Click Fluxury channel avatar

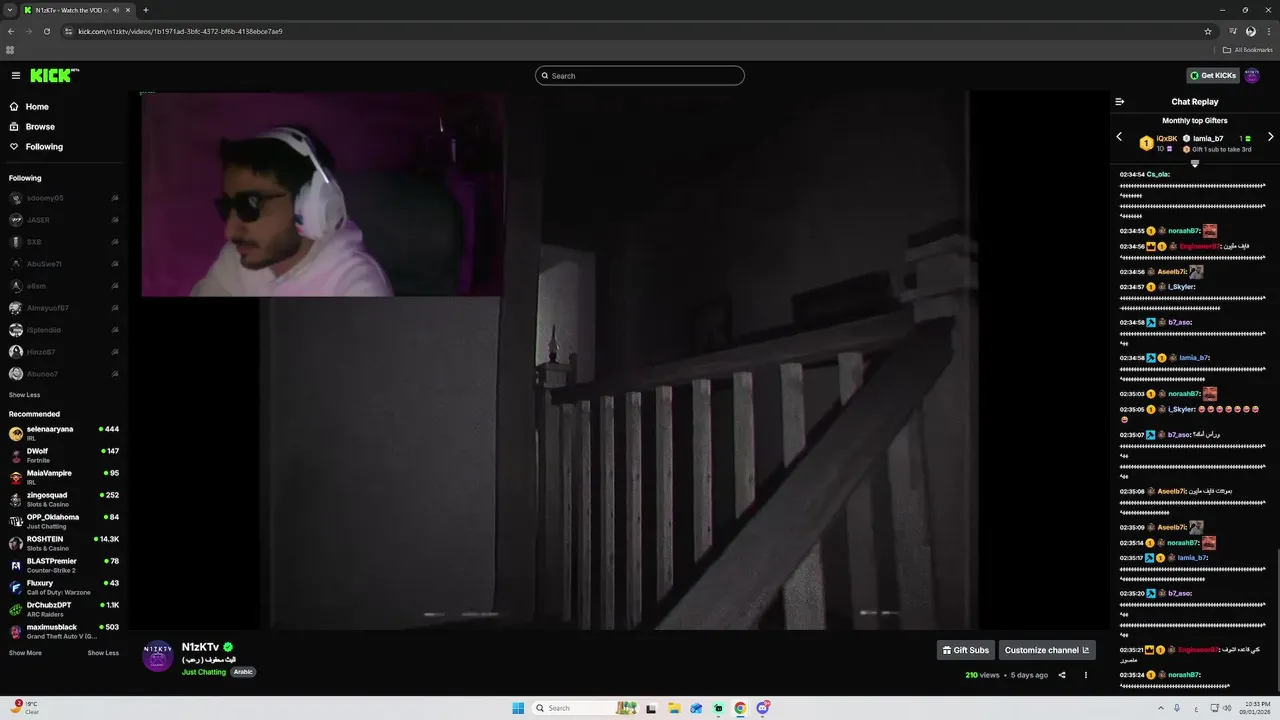[16, 587]
